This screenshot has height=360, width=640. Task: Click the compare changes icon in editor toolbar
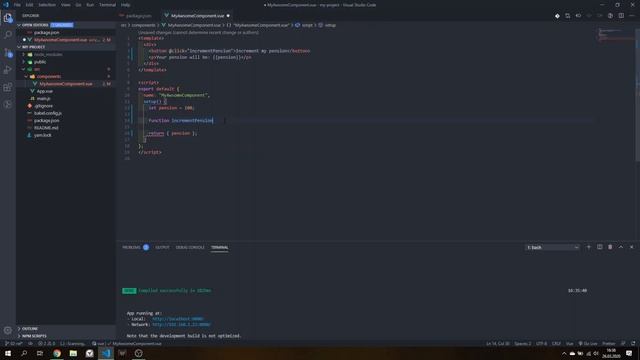point(568,16)
